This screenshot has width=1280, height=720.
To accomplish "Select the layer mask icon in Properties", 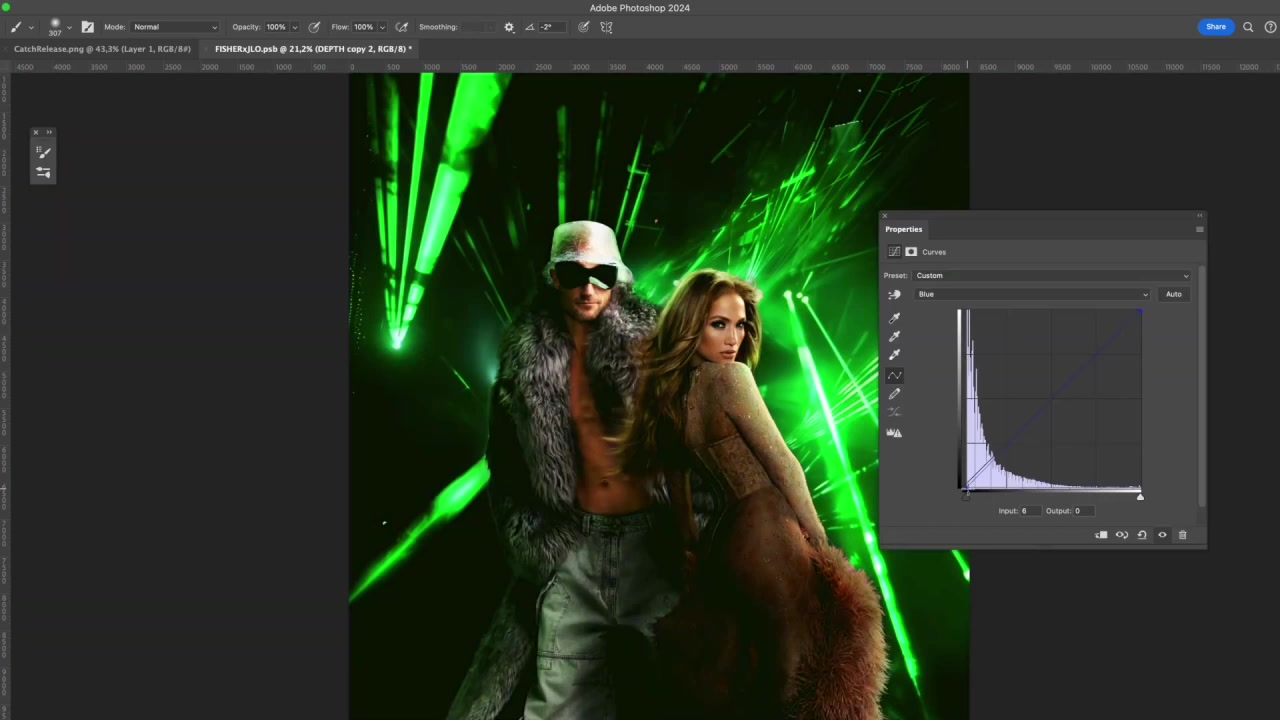I will pos(911,252).
